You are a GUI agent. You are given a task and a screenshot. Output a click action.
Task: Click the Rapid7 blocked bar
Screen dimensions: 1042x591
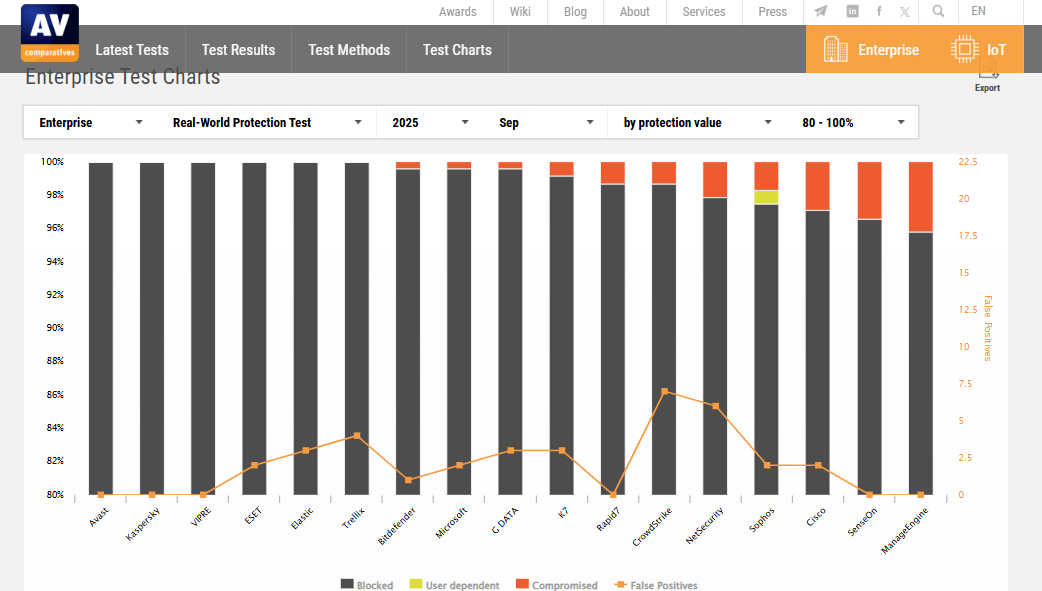613,340
